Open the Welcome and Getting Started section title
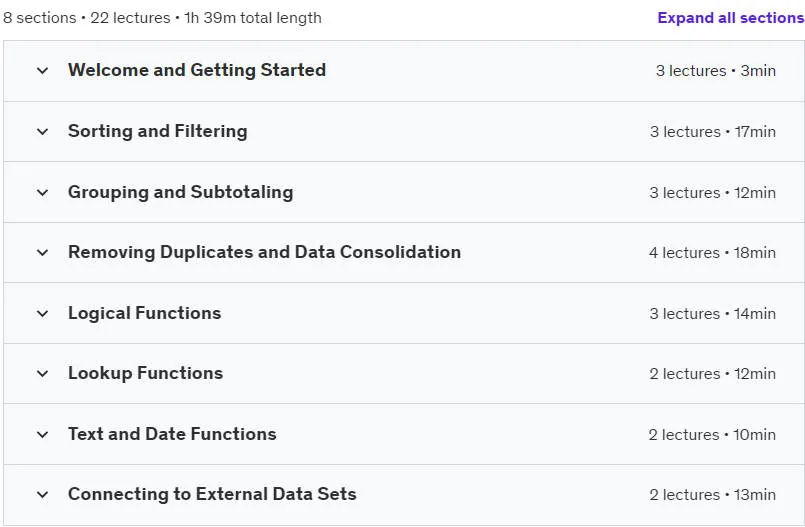The image size is (805, 527). coord(197,70)
